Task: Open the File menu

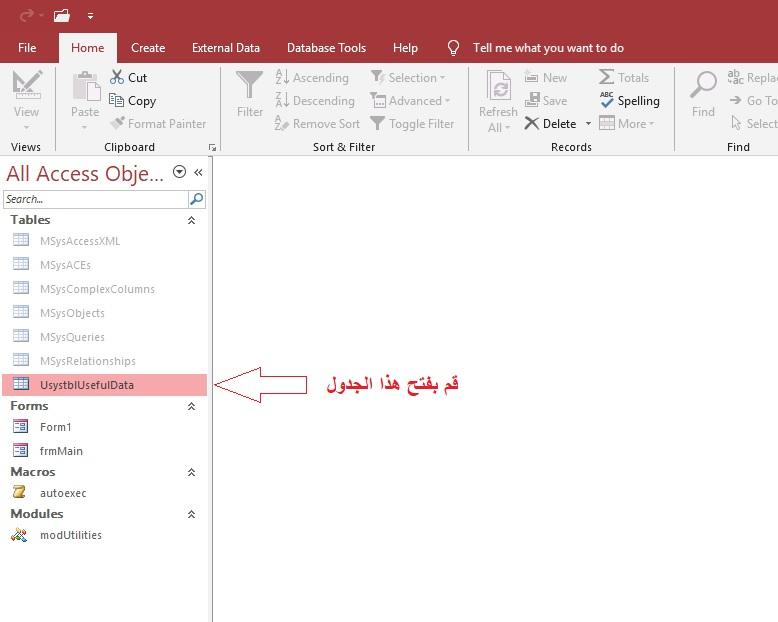Action: tap(27, 48)
